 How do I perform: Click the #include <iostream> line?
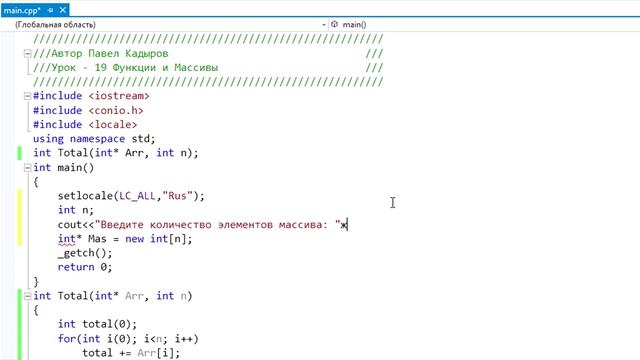pyautogui.click(x=91, y=96)
